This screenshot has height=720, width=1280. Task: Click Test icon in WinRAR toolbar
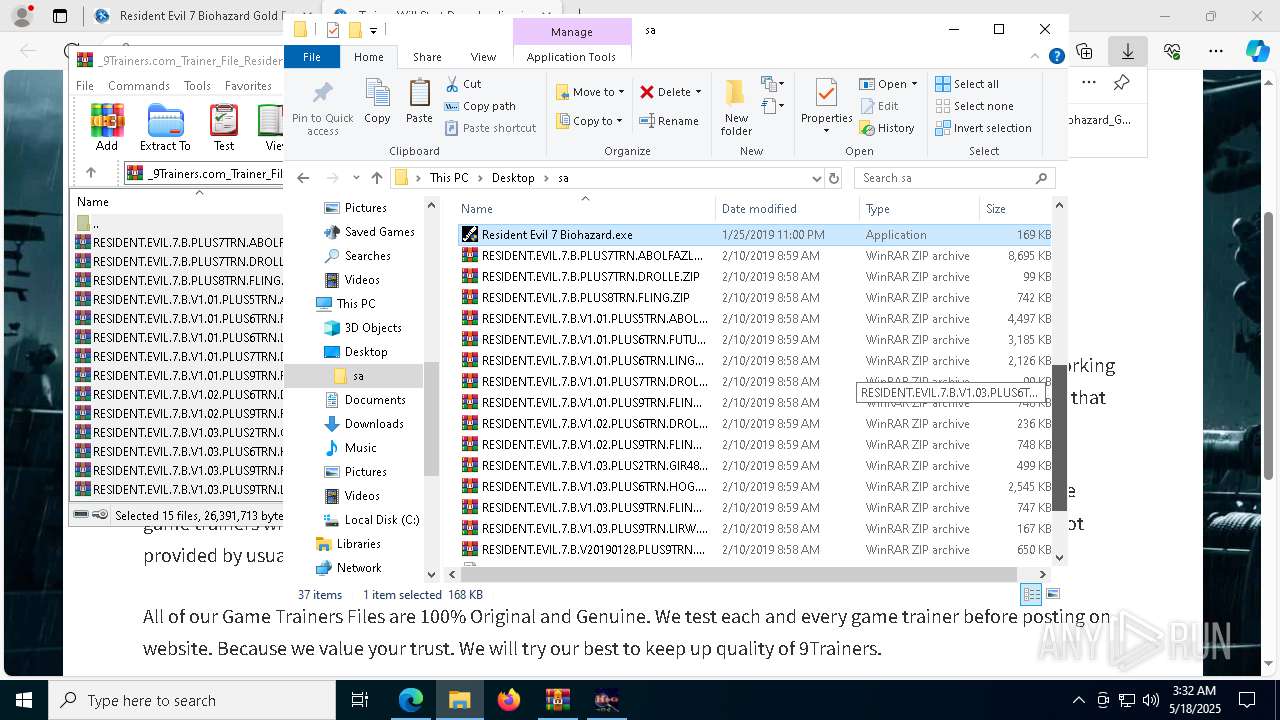pyautogui.click(x=224, y=127)
